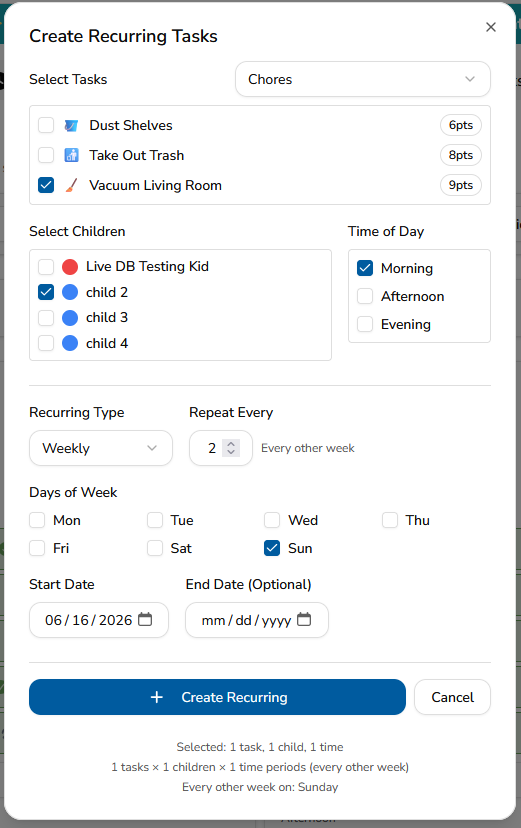Click the 8pts badge for Take Out Trash
The width and height of the screenshot is (521, 828).
(461, 155)
